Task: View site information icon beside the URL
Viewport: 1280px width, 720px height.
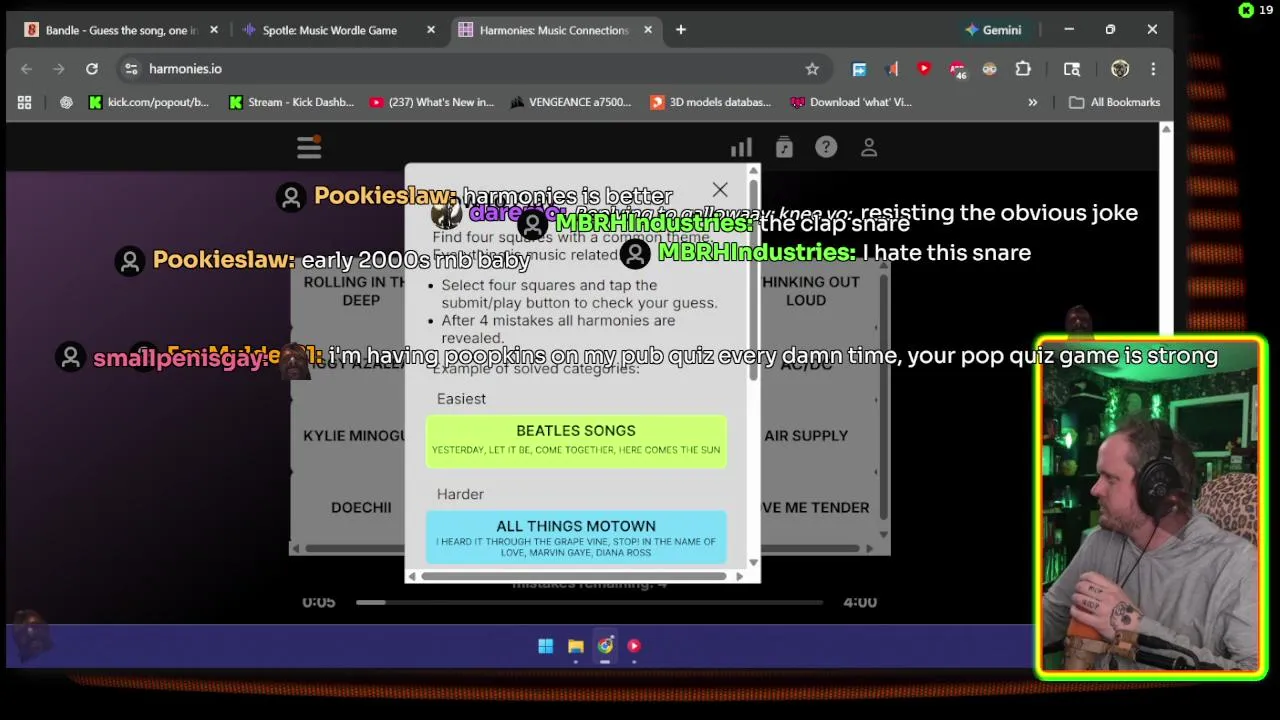Action: click(x=131, y=69)
